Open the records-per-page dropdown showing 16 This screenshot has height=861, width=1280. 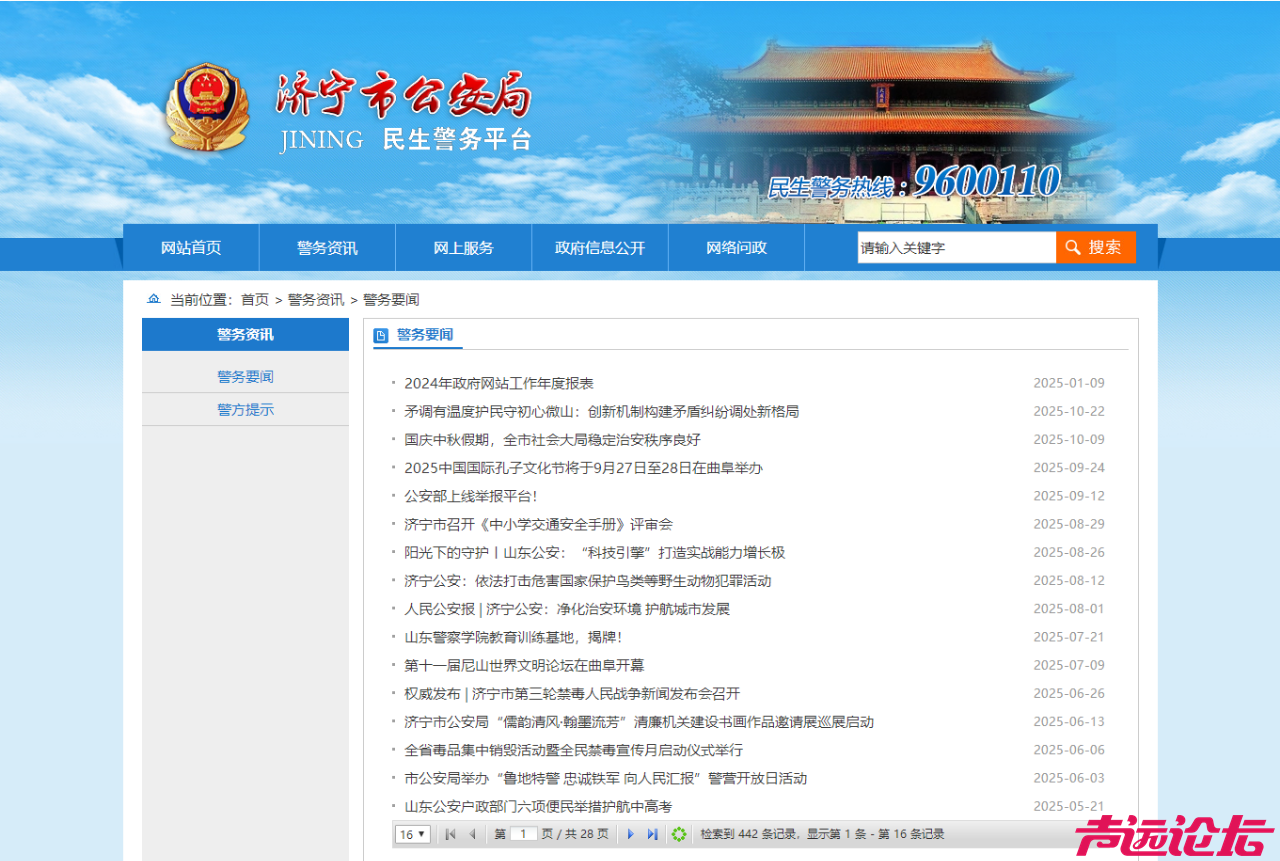click(412, 834)
